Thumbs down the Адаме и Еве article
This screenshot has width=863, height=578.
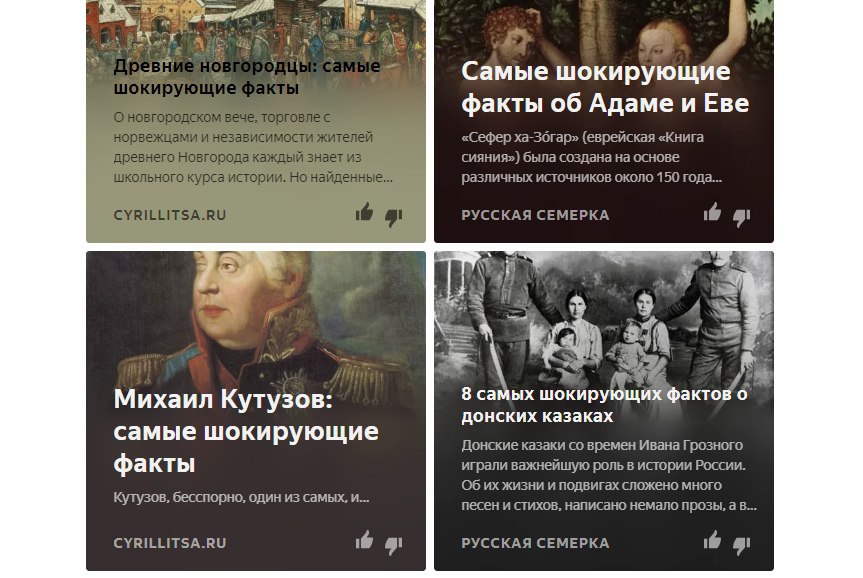tap(741, 217)
